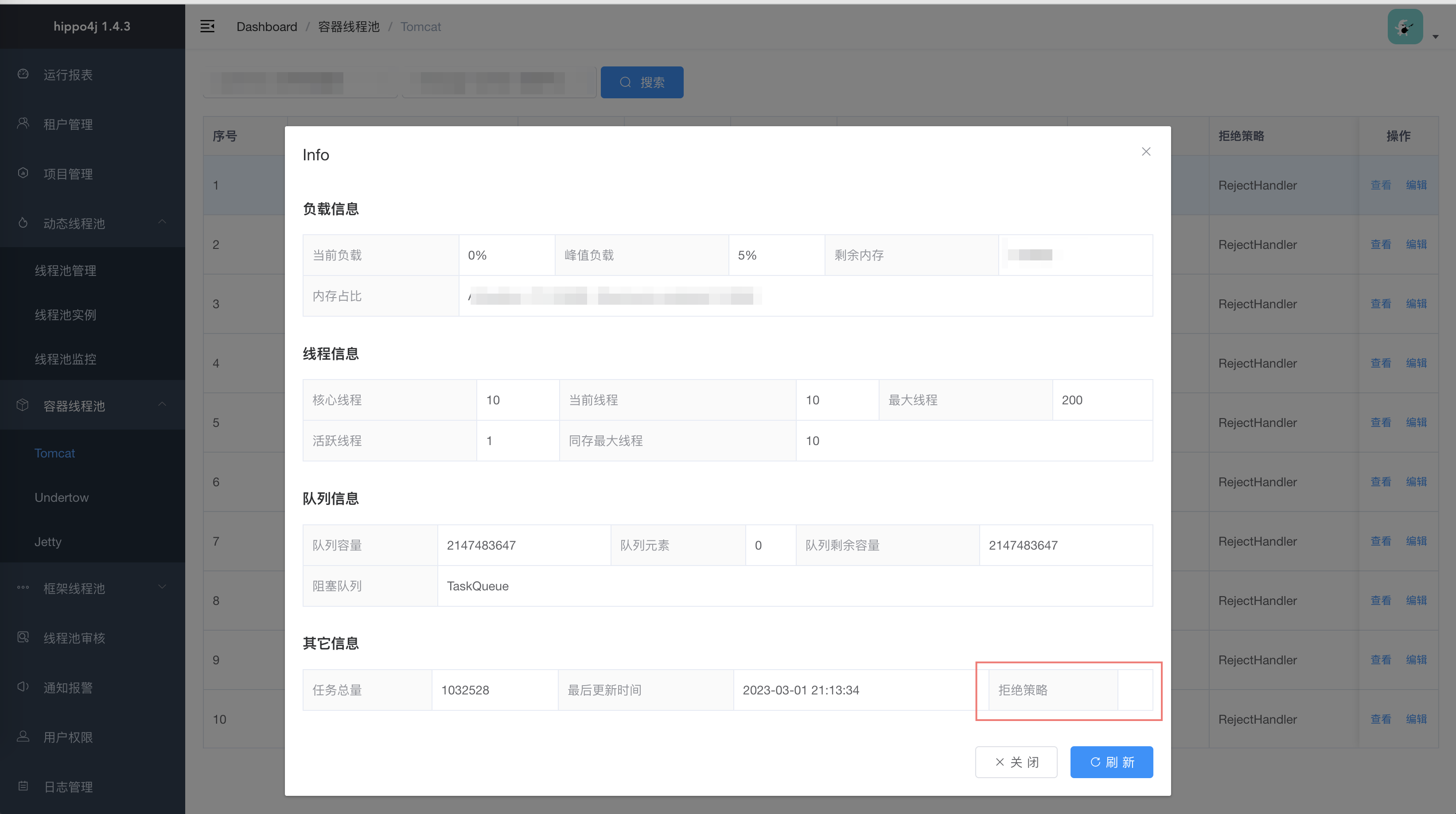Select 任务总量 value 1032528
Viewport: 1456px width, 814px height.
point(465,690)
